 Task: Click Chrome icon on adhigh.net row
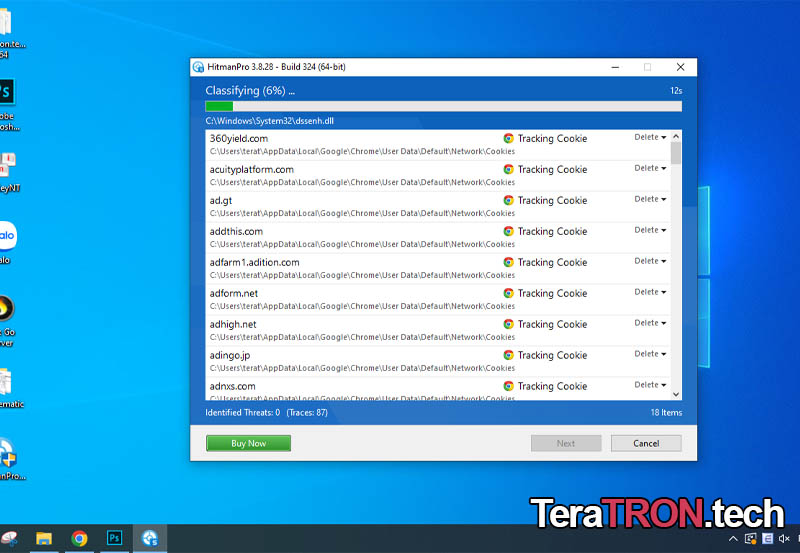tap(508, 324)
